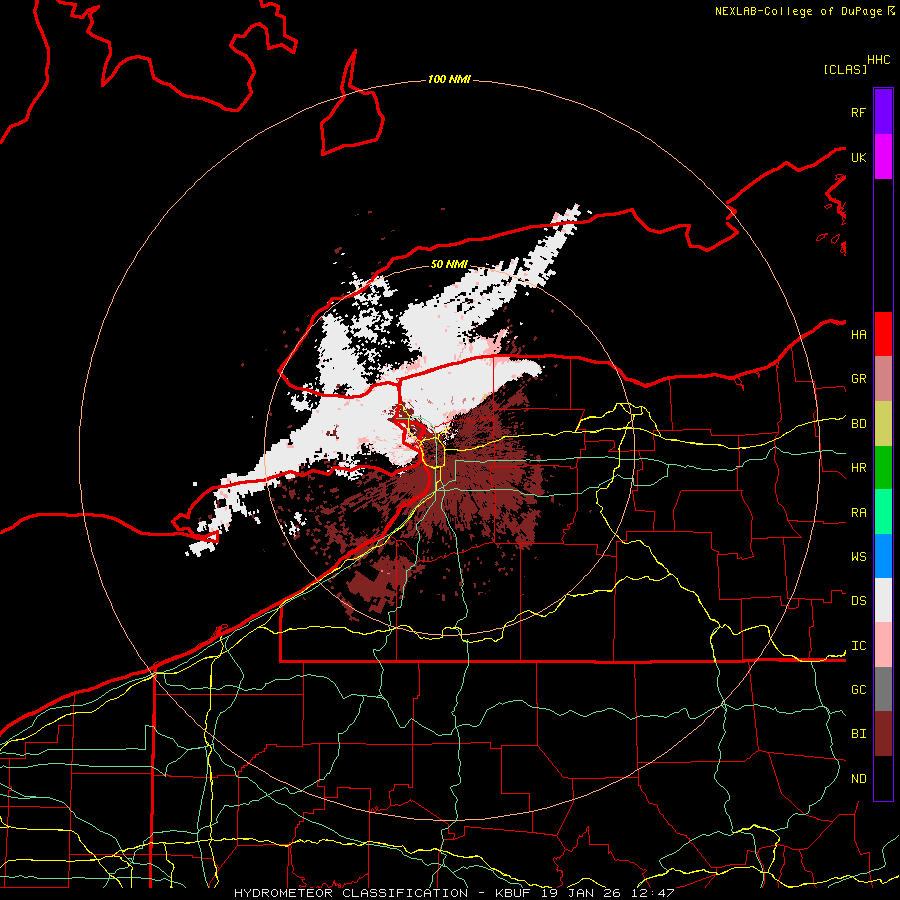Click the [CLAS] legend header
The width and height of the screenshot is (900, 900).
(845, 69)
